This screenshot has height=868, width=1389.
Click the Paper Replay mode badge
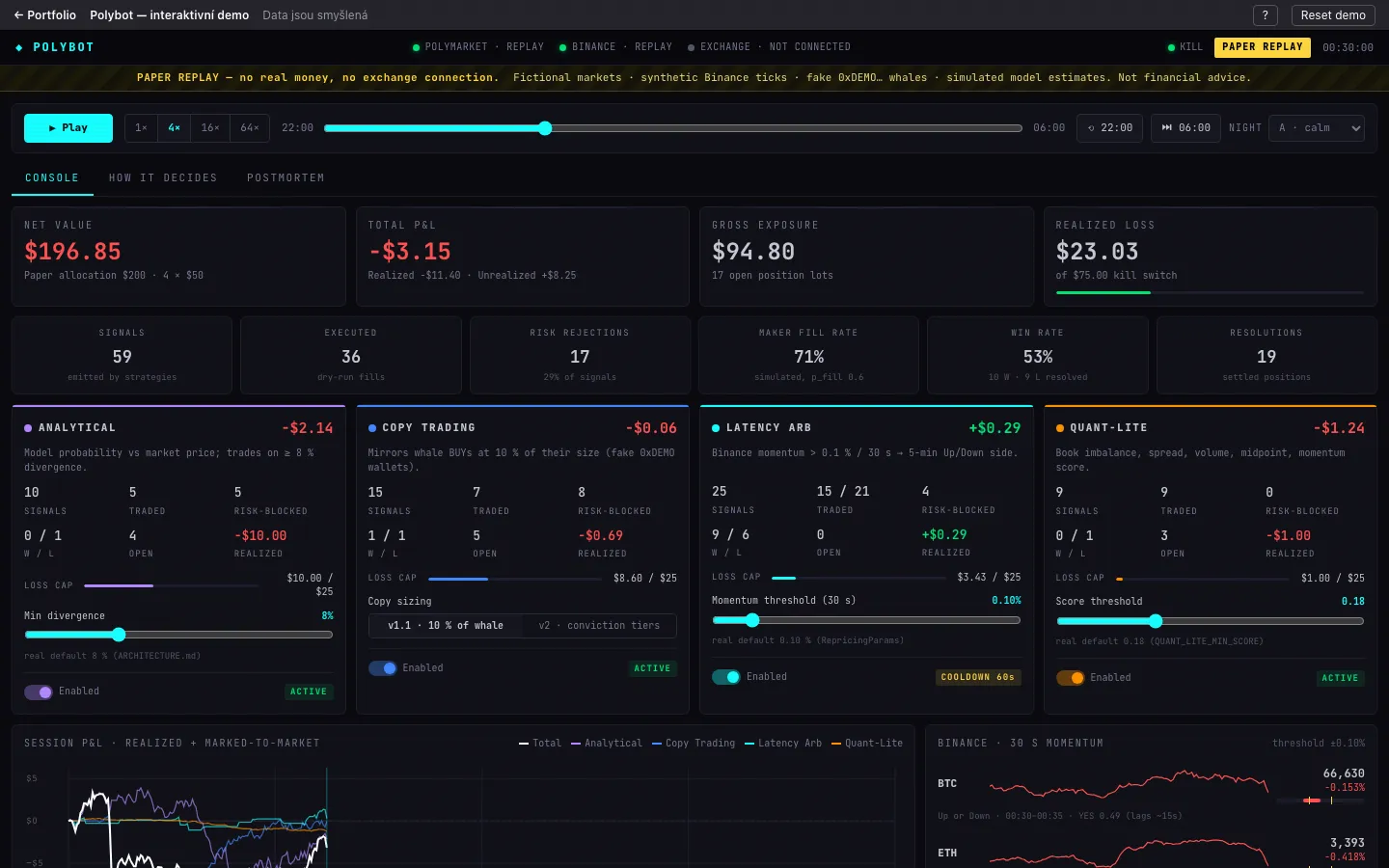coord(1262,47)
